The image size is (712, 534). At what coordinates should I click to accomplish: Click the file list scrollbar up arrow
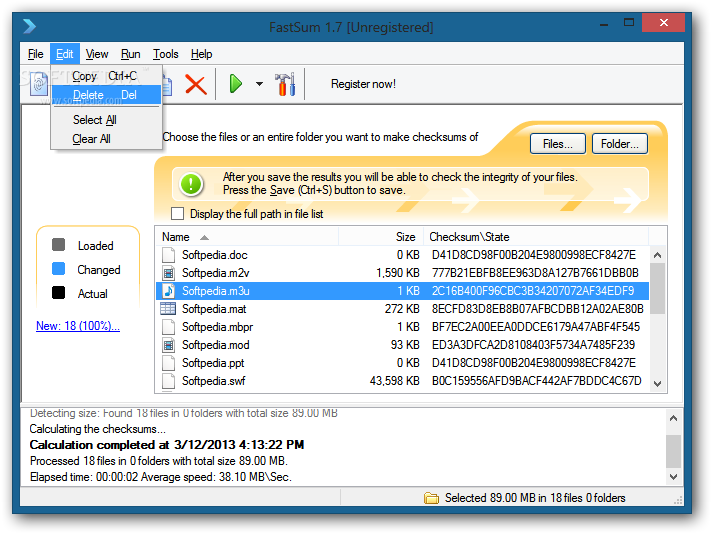click(x=658, y=255)
